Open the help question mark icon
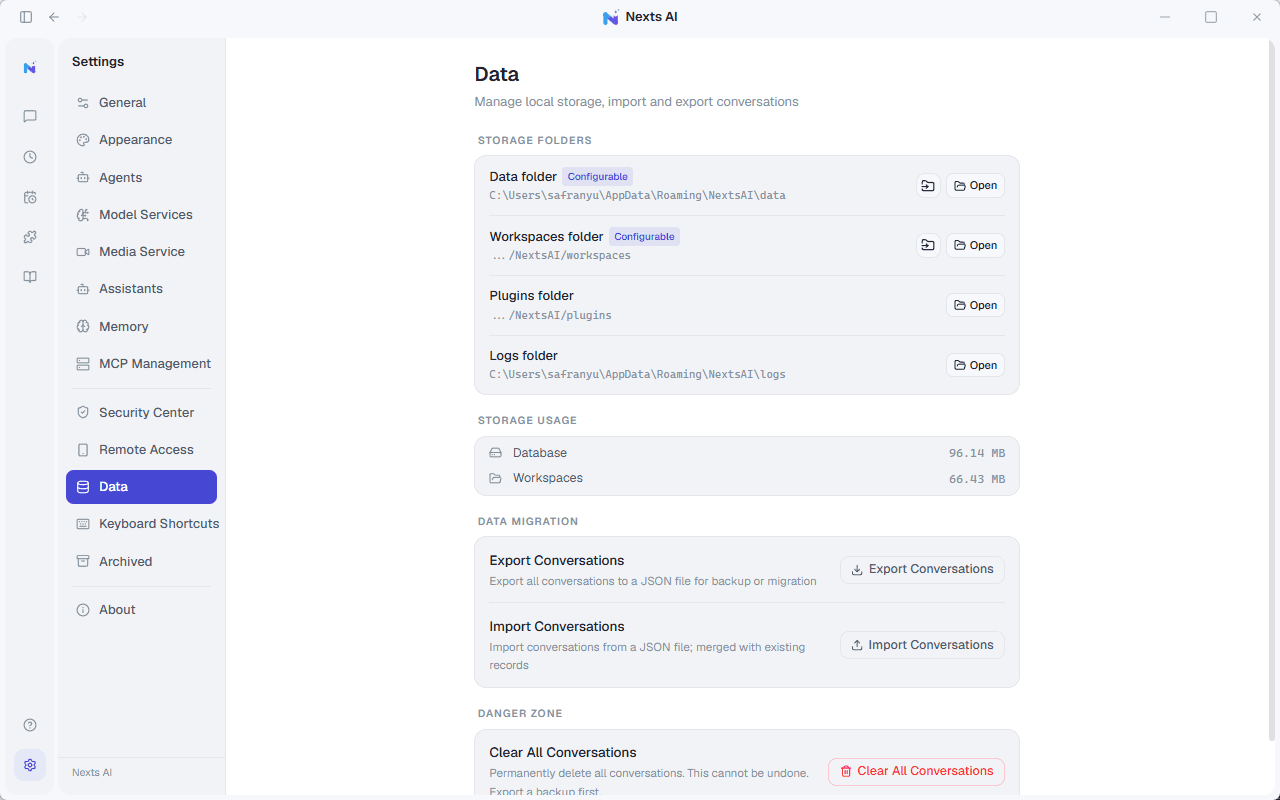The image size is (1280, 800). pos(30,725)
